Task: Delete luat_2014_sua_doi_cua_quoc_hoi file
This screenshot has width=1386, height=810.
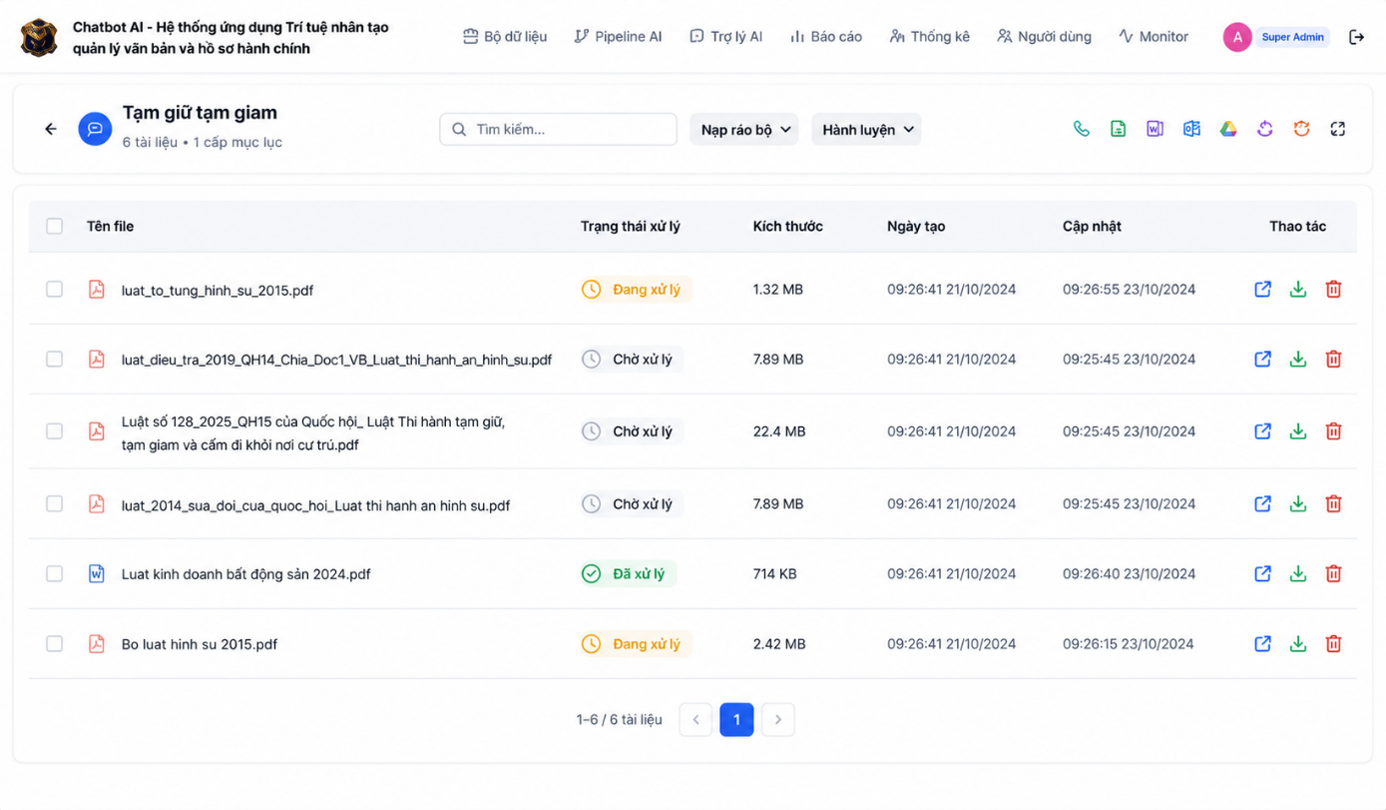Action: pyautogui.click(x=1333, y=504)
